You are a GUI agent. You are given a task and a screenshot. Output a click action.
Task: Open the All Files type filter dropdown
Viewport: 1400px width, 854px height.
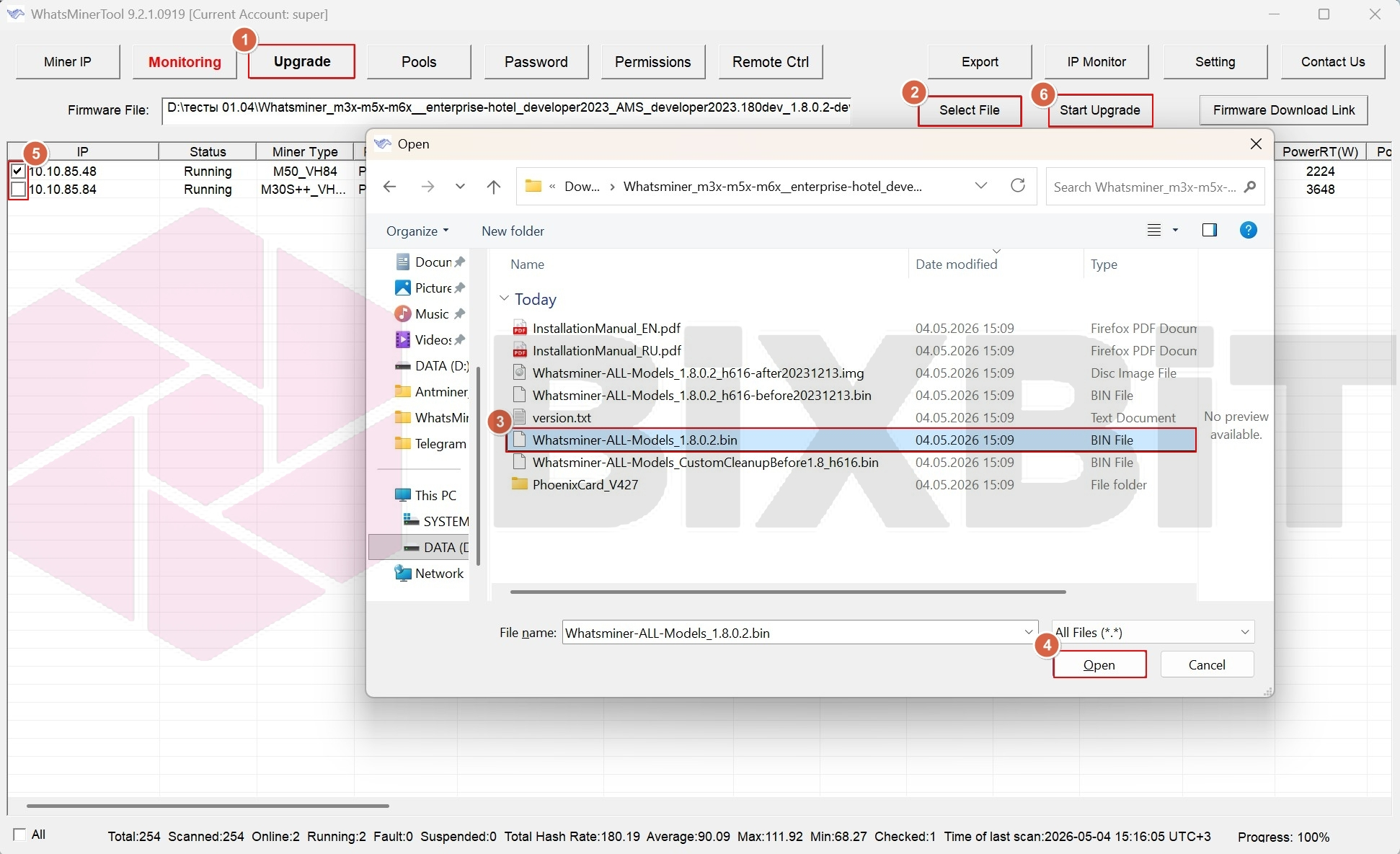[1153, 632]
